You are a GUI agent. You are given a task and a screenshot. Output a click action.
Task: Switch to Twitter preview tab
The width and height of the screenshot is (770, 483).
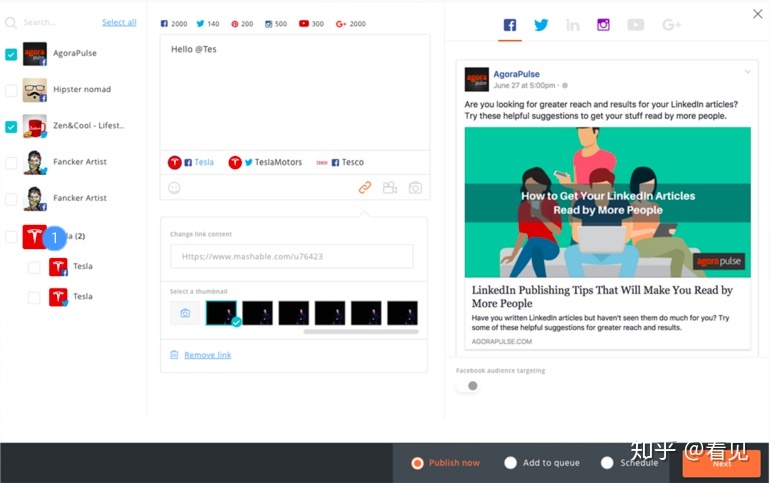541,25
